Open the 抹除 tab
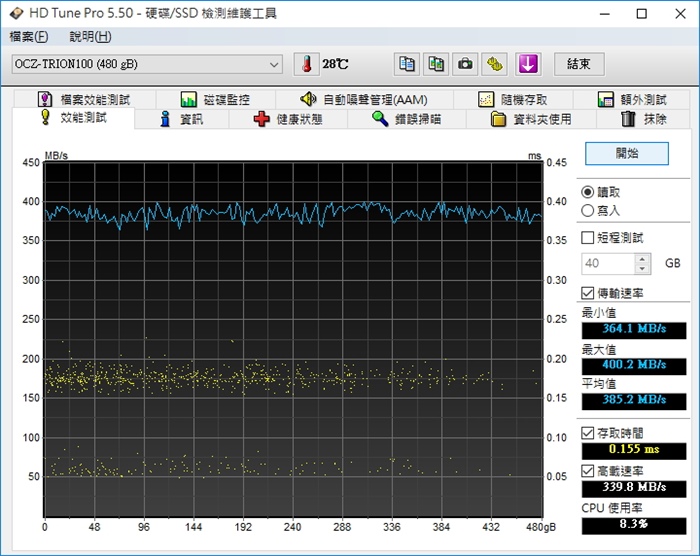700x556 pixels. point(643,119)
